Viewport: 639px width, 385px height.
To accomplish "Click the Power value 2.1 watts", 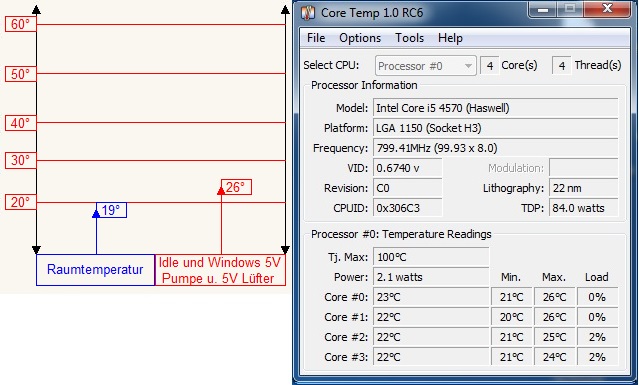I will (431, 277).
